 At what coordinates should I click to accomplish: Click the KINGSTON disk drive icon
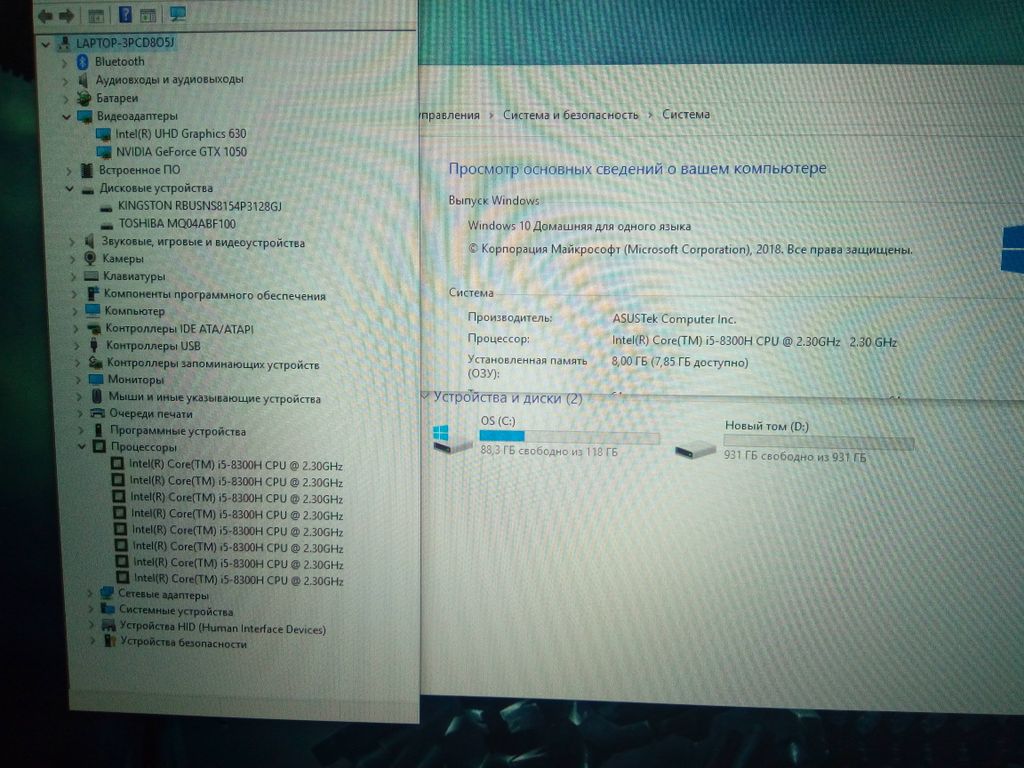(106, 207)
